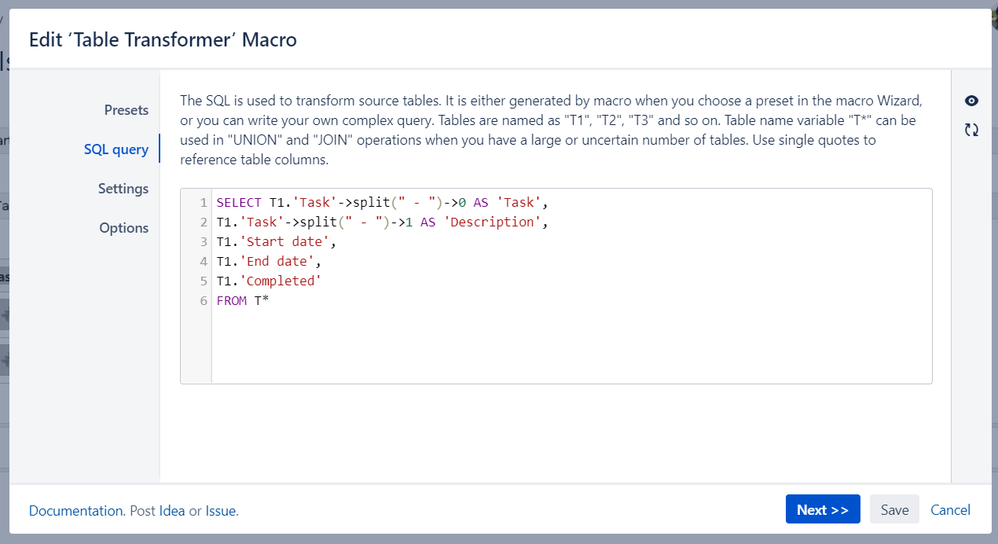998x544 pixels.
Task: Click line number 1 in editor gutter
Action: coord(204,202)
